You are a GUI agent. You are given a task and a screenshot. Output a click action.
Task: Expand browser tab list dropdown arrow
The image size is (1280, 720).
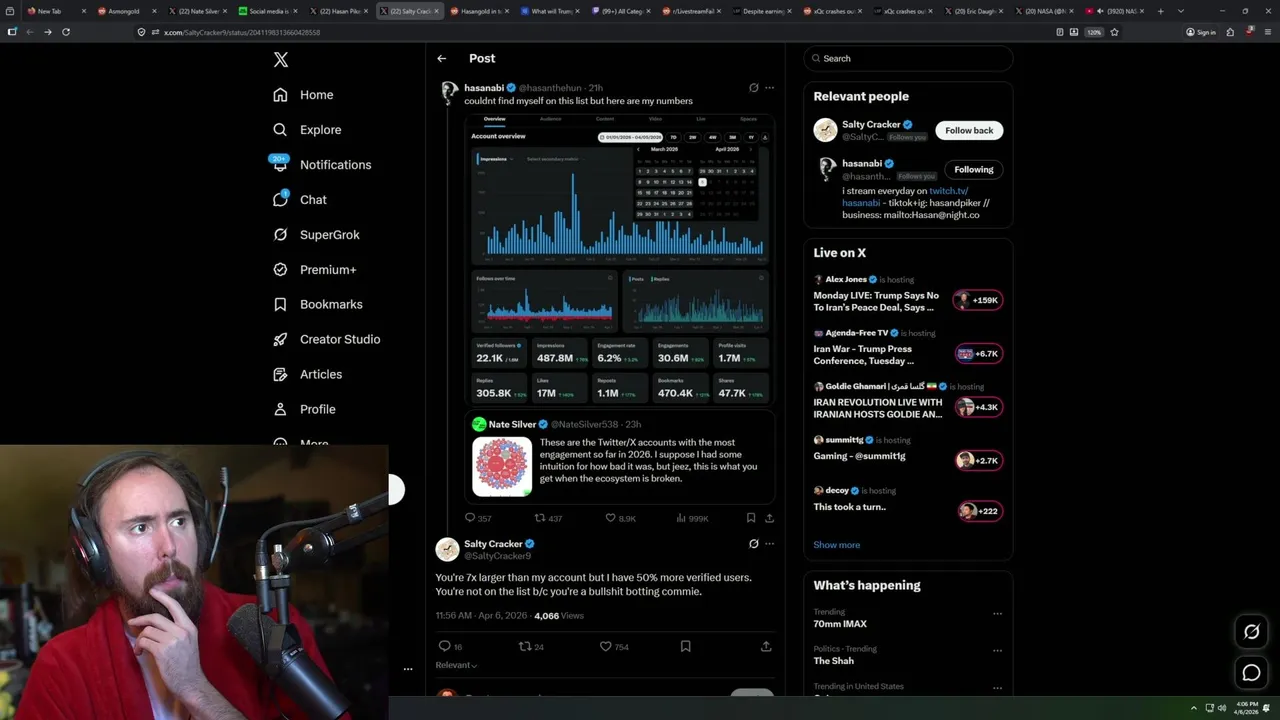[1180, 11]
